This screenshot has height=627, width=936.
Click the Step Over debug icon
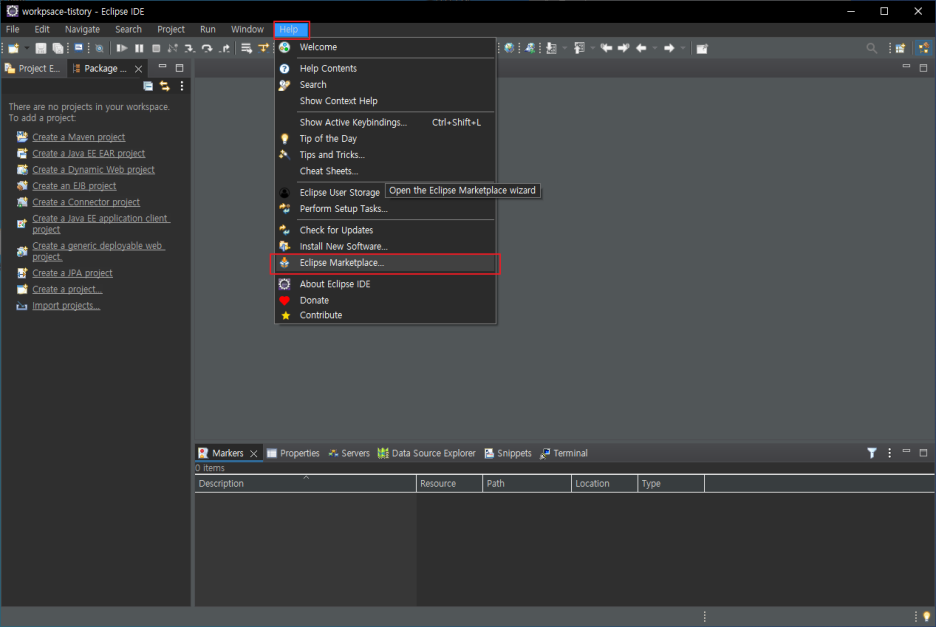(207, 48)
